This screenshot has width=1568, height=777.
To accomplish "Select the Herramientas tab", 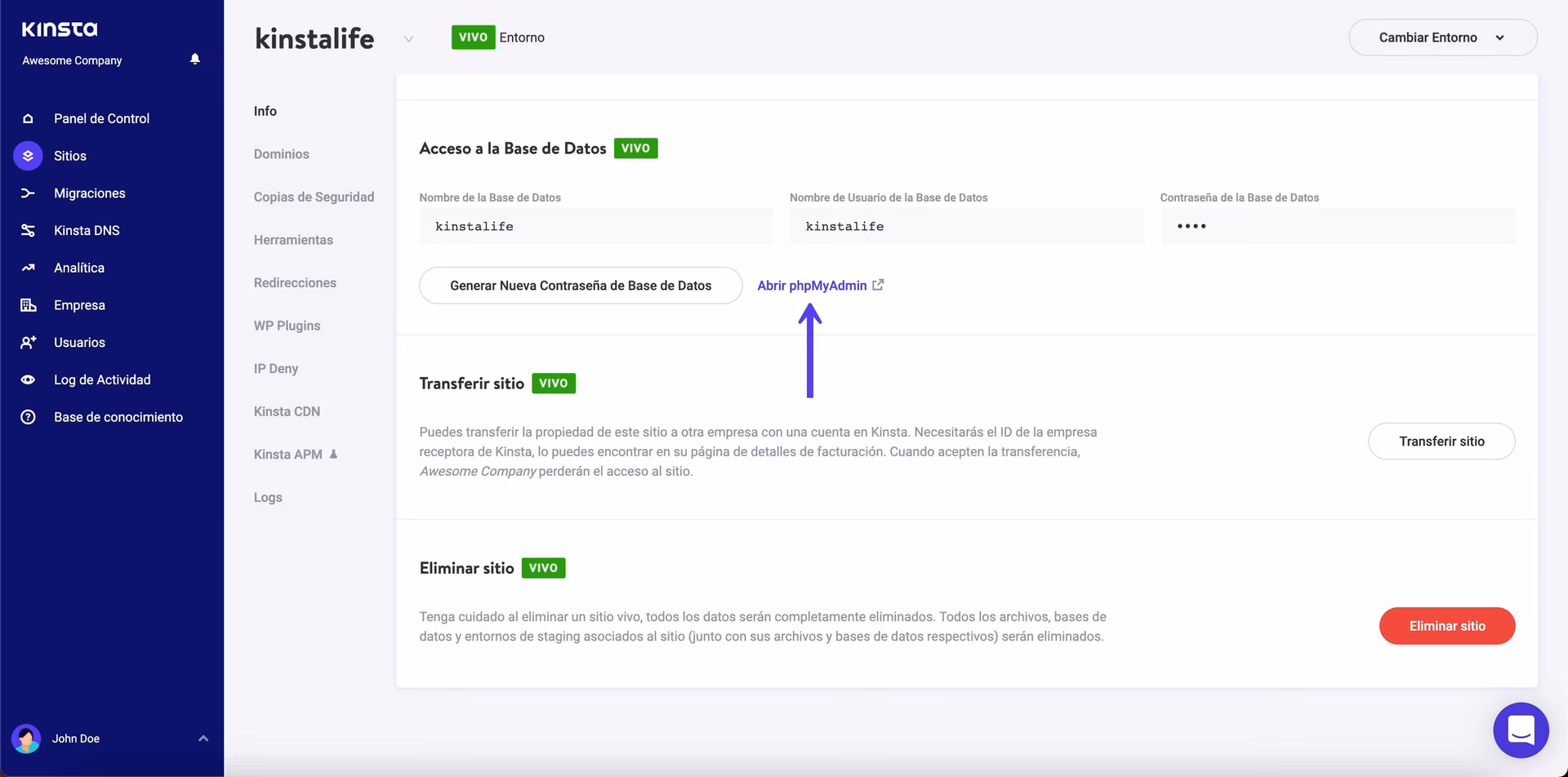I will tap(293, 240).
